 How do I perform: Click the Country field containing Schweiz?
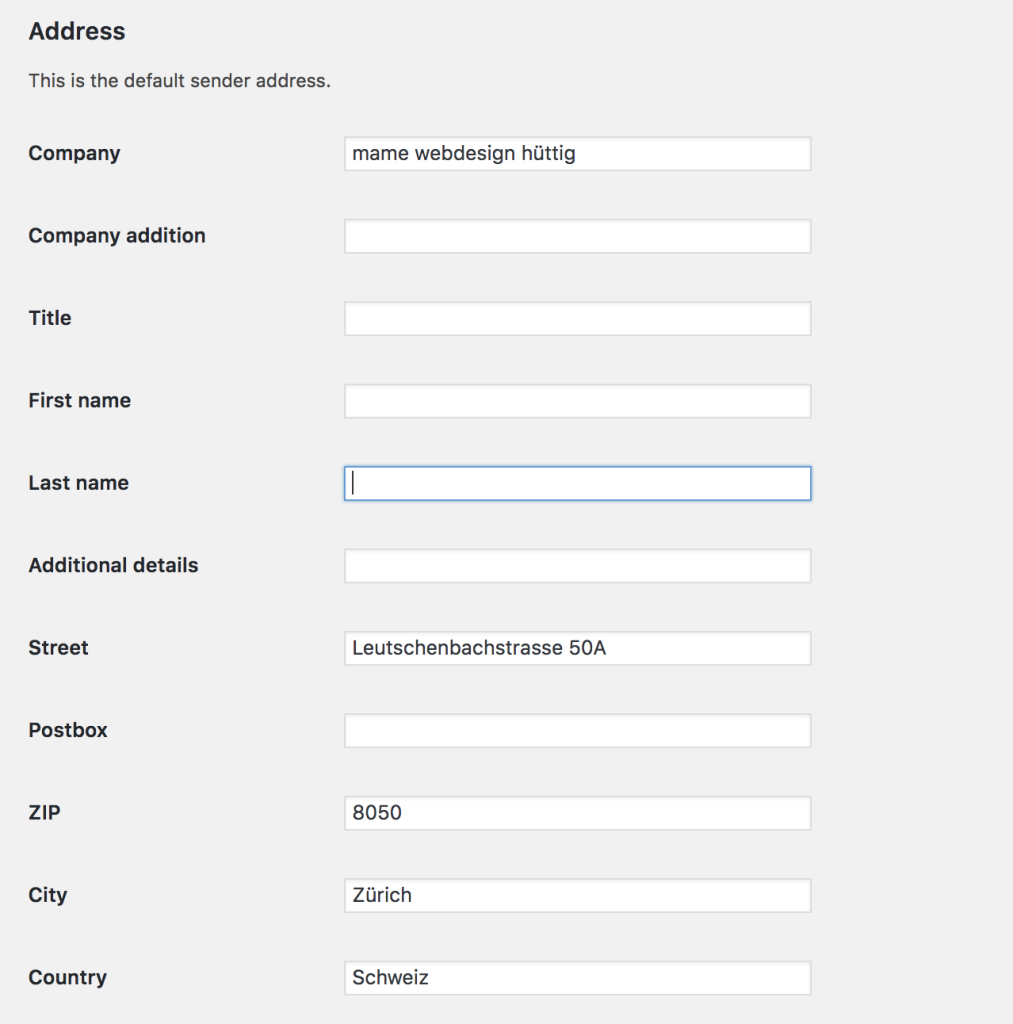577,978
